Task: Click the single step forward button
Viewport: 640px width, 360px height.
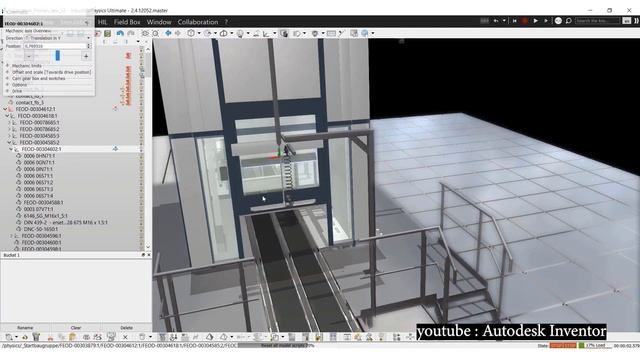Action: coord(546,21)
